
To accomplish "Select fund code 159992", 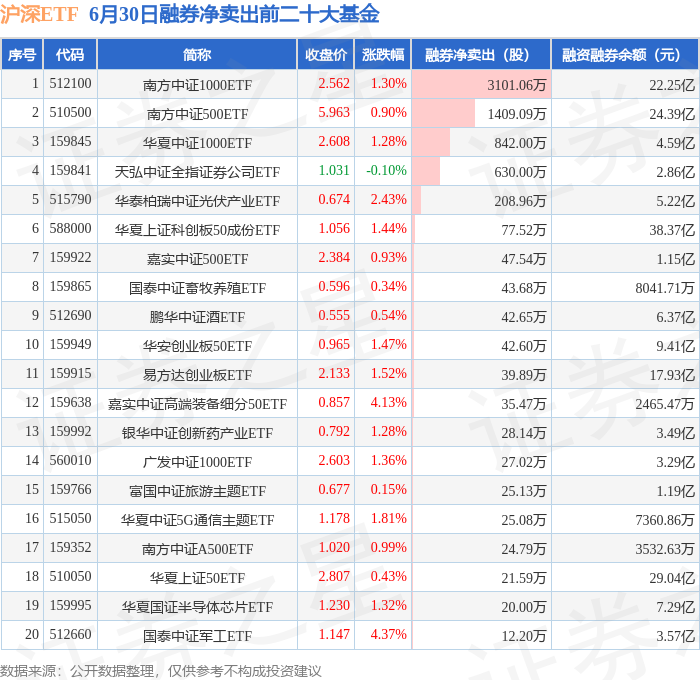I will click(70, 432).
